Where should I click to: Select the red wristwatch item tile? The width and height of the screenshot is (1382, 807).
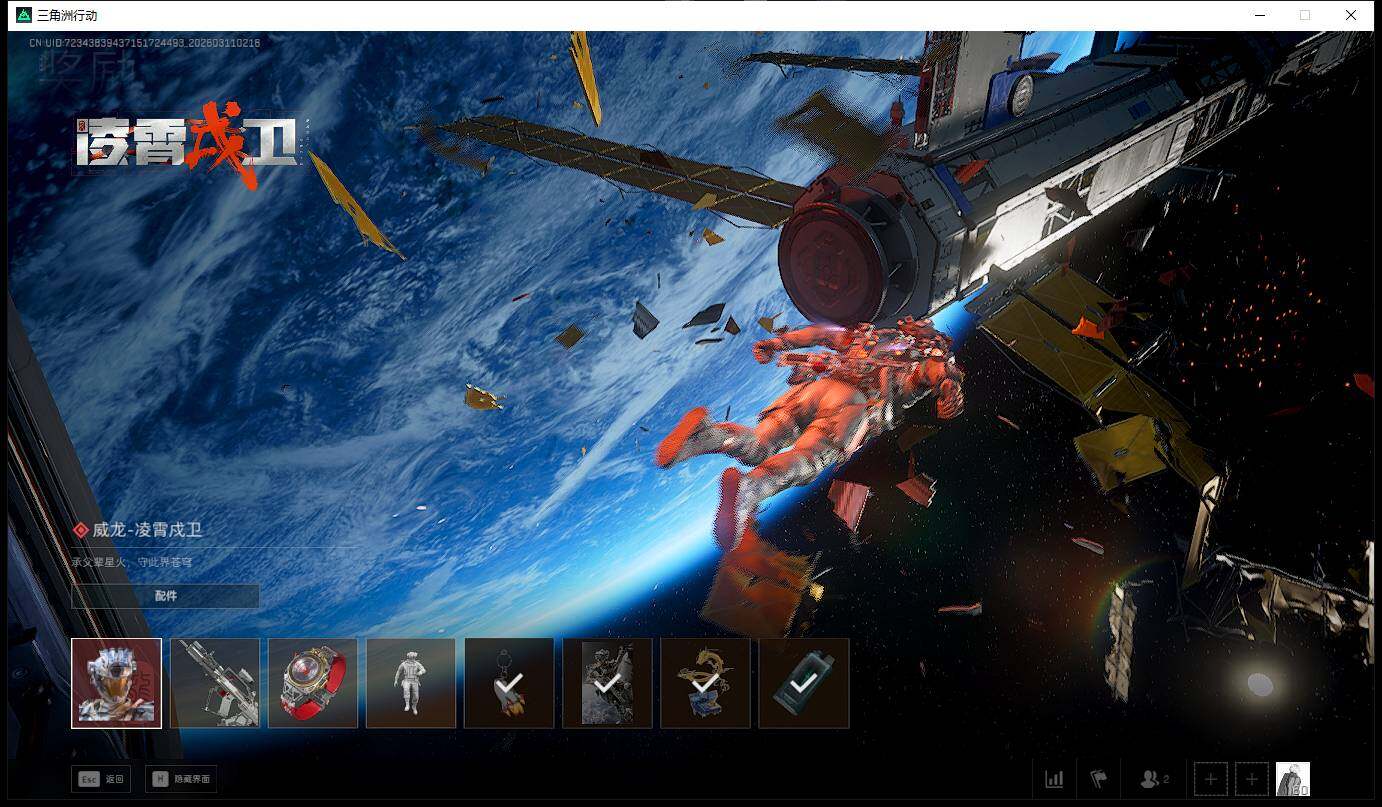(x=313, y=683)
